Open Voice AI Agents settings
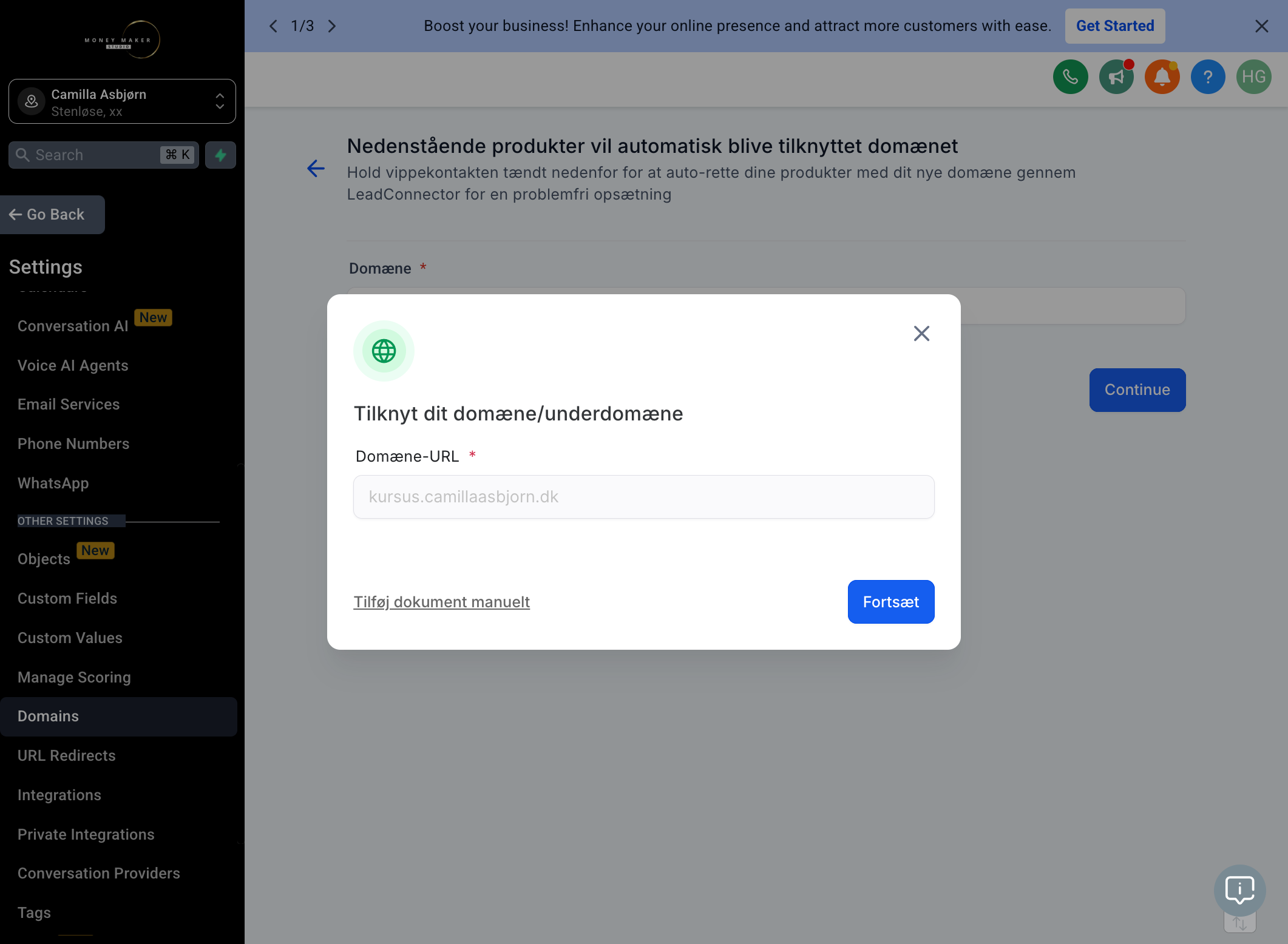 pos(73,365)
